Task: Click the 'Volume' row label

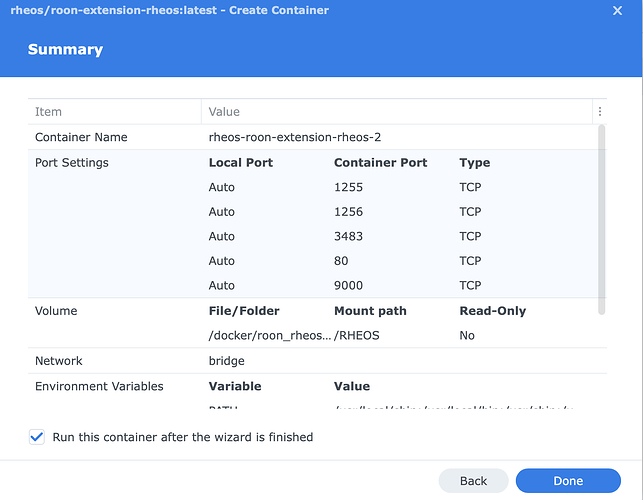Action: [x=56, y=311]
